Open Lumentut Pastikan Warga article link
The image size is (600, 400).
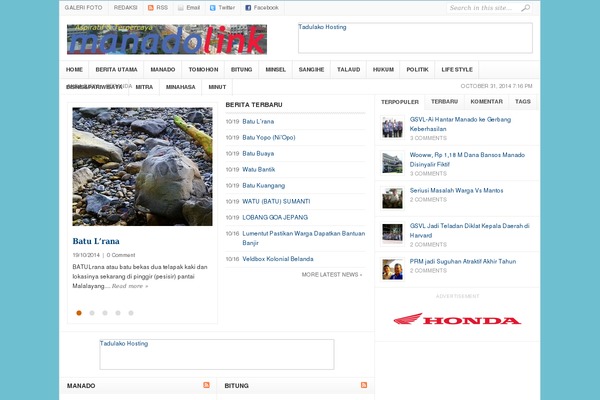(303, 238)
